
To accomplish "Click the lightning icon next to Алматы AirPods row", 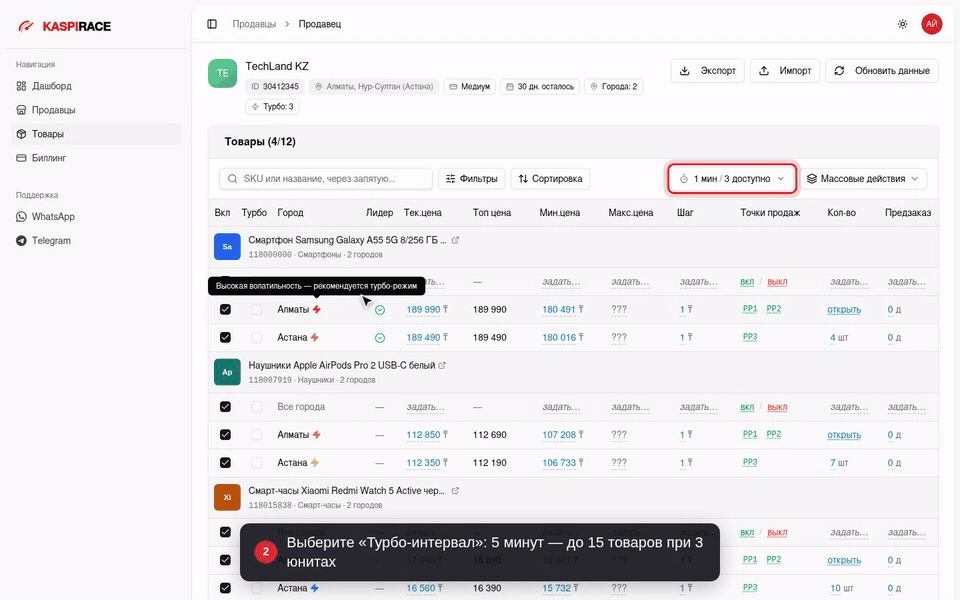I will 317,435.
